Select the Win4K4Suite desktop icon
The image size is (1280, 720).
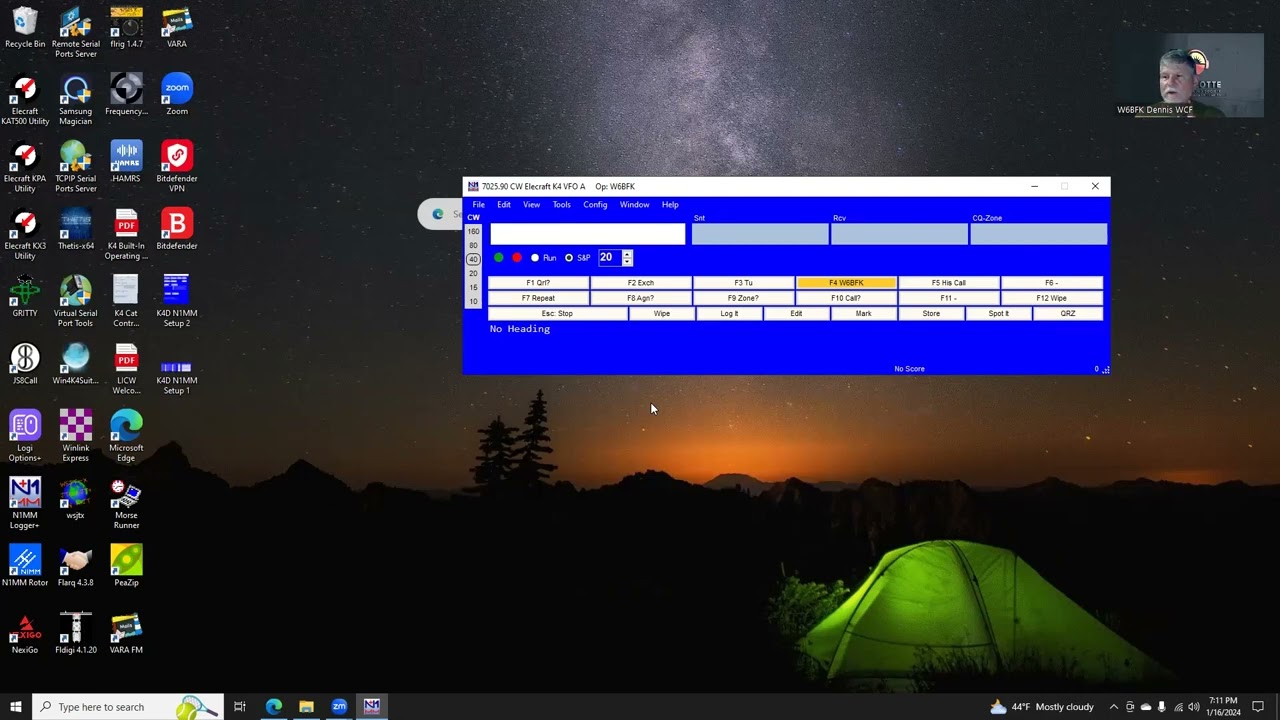pos(76,363)
